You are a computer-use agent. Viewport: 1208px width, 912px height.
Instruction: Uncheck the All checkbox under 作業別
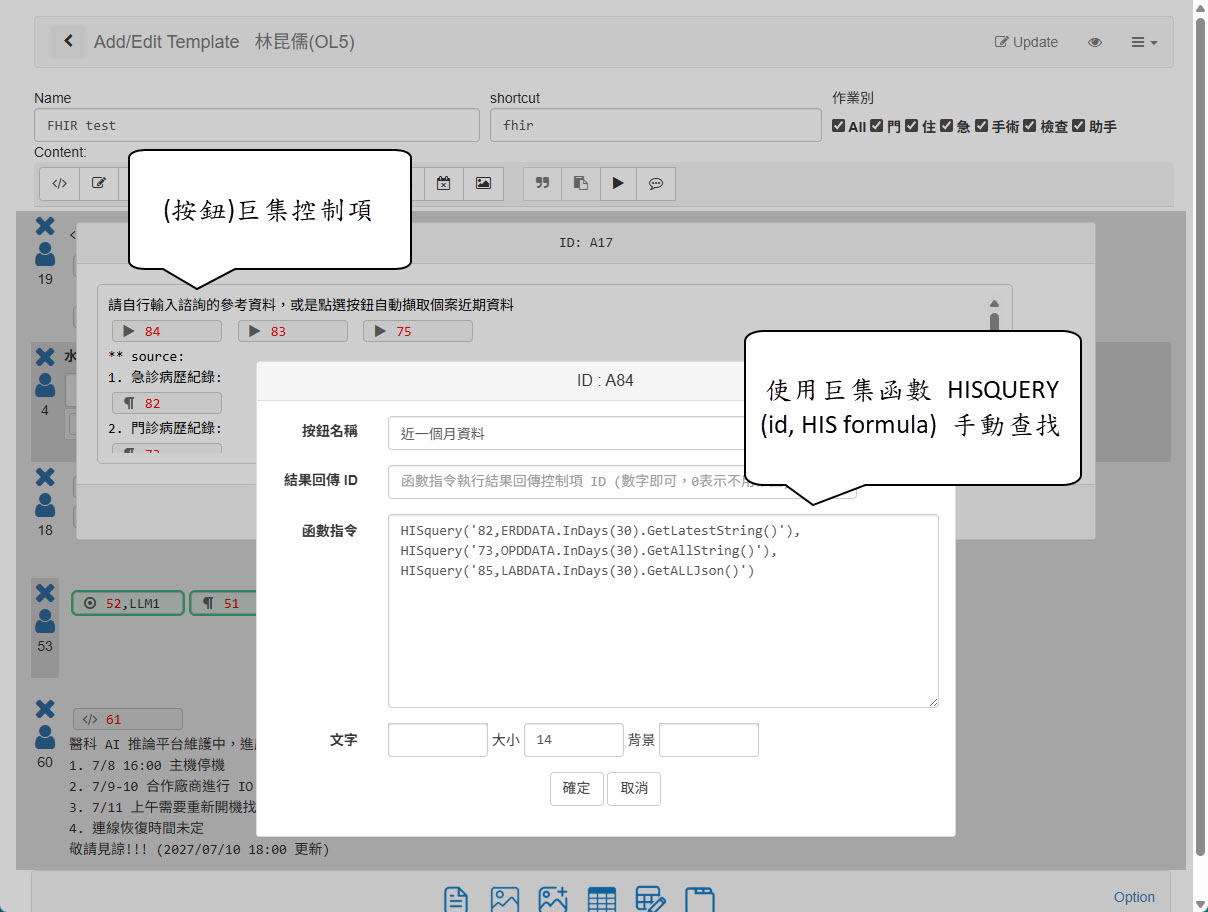pos(839,126)
